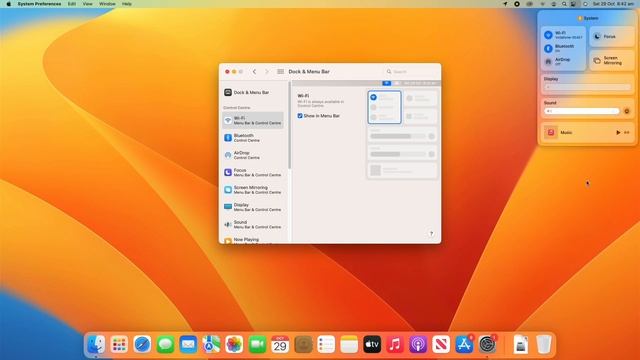Open System Preferences menu in menu bar
640x360 pixels.
click(39, 4)
